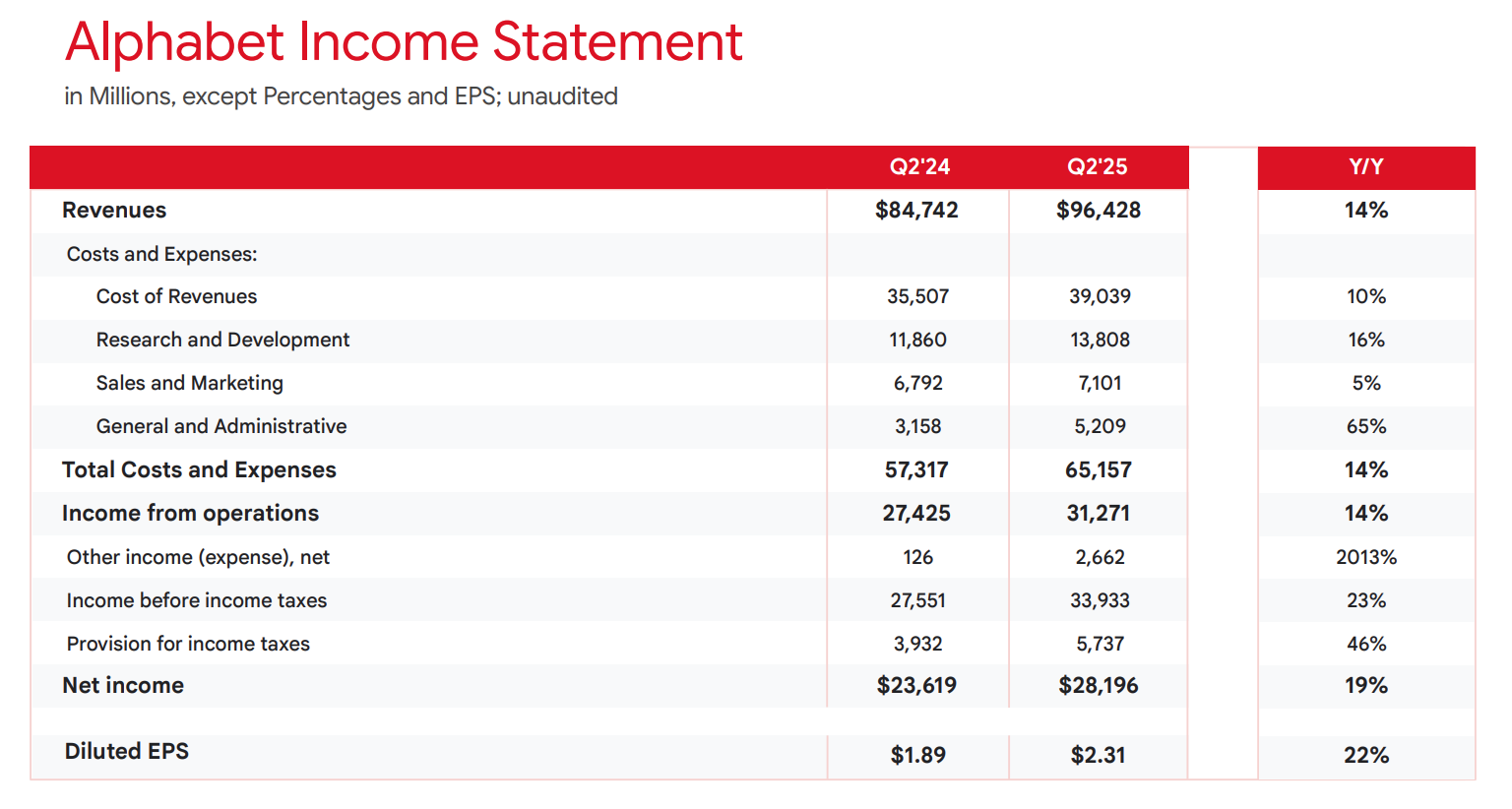Click General and Administrative 65% growth
Screen dimensions: 1512x809
coord(1365,426)
